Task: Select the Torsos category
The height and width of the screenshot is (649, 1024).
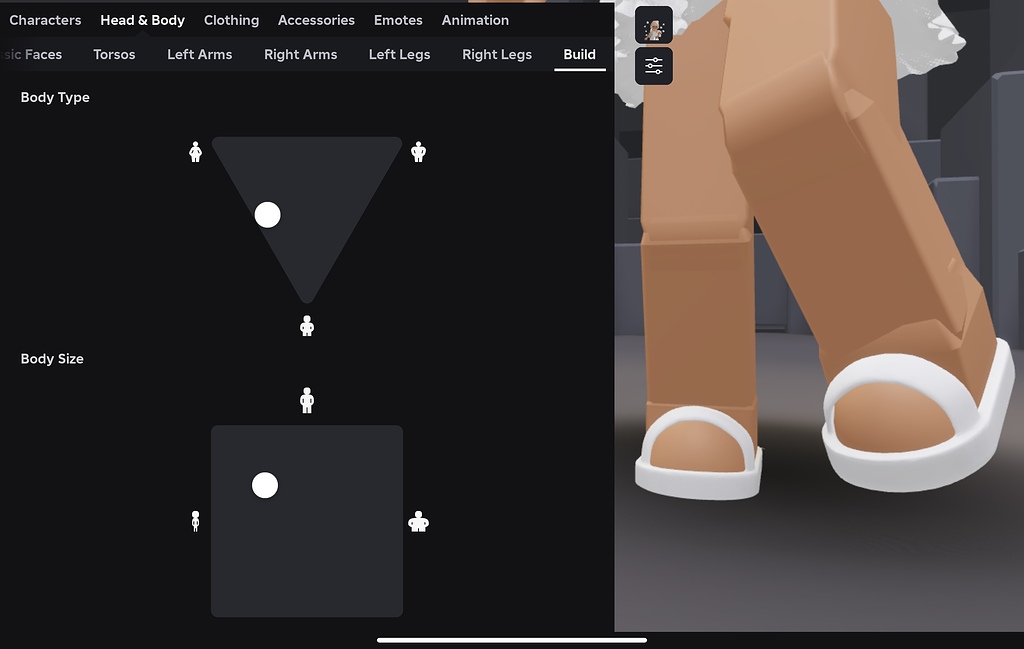Action: coord(113,54)
